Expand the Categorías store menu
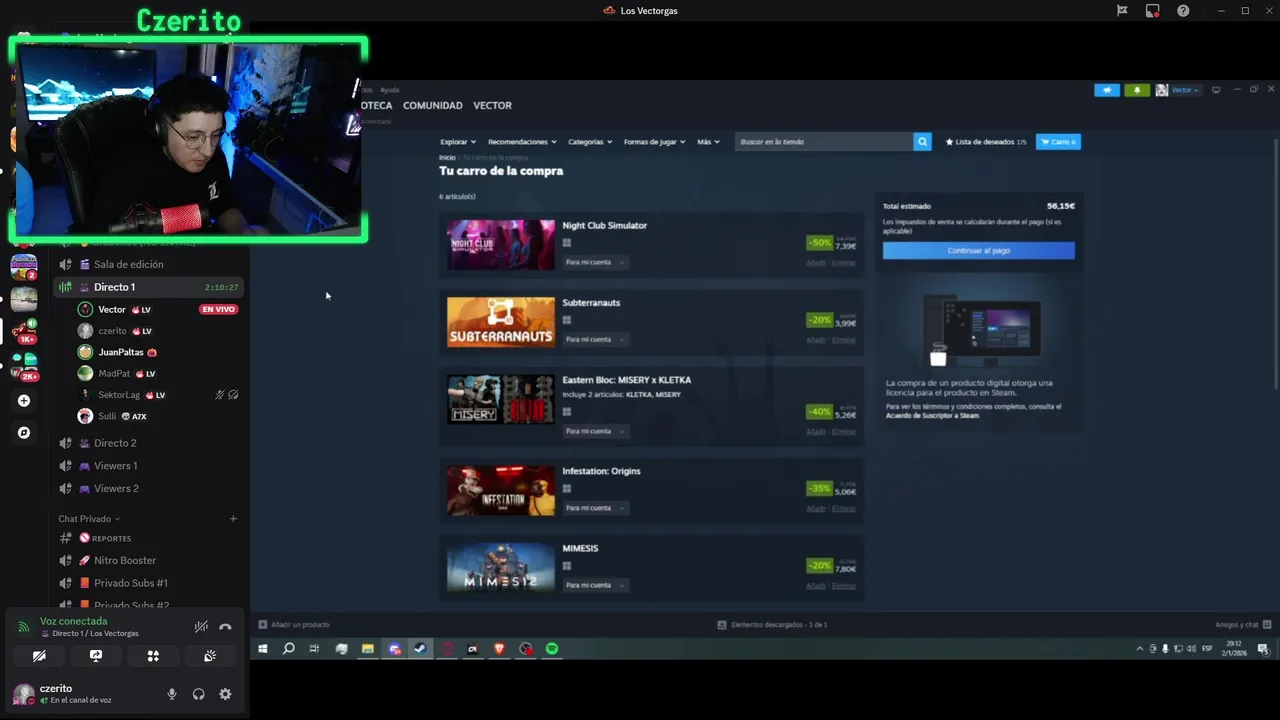The width and height of the screenshot is (1280, 720). 590,142
